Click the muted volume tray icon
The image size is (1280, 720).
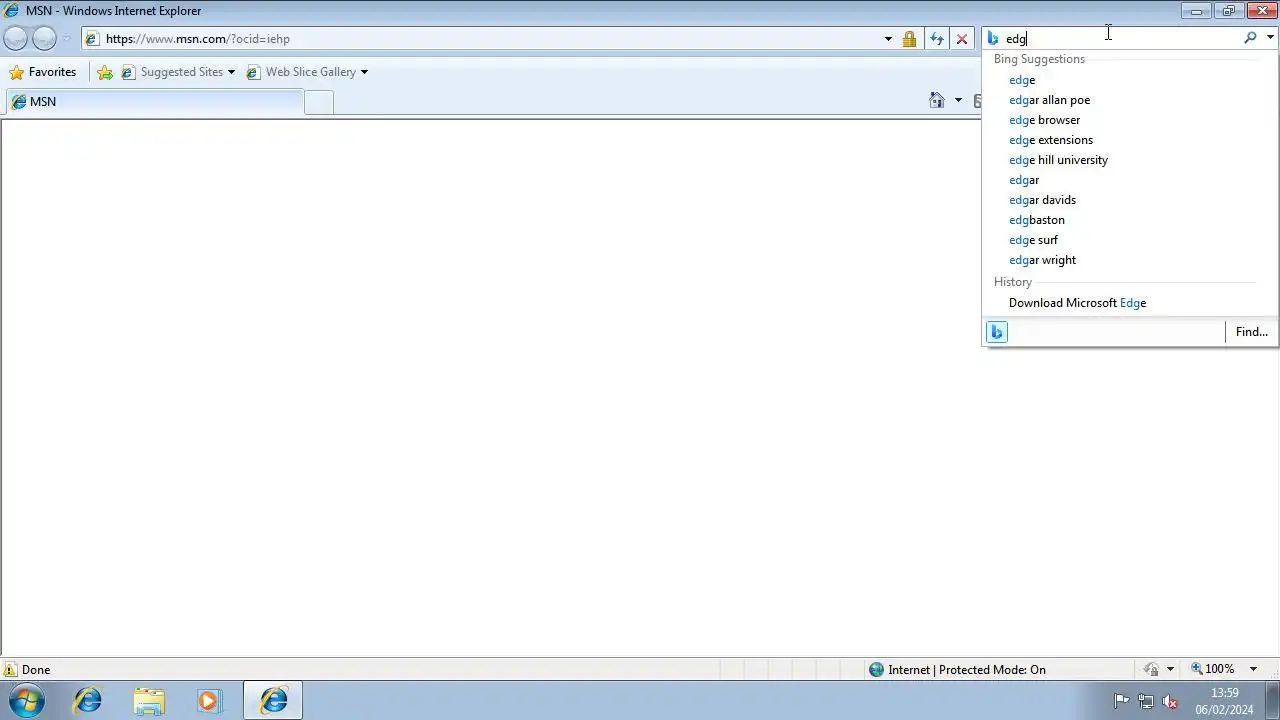click(1170, 701)
